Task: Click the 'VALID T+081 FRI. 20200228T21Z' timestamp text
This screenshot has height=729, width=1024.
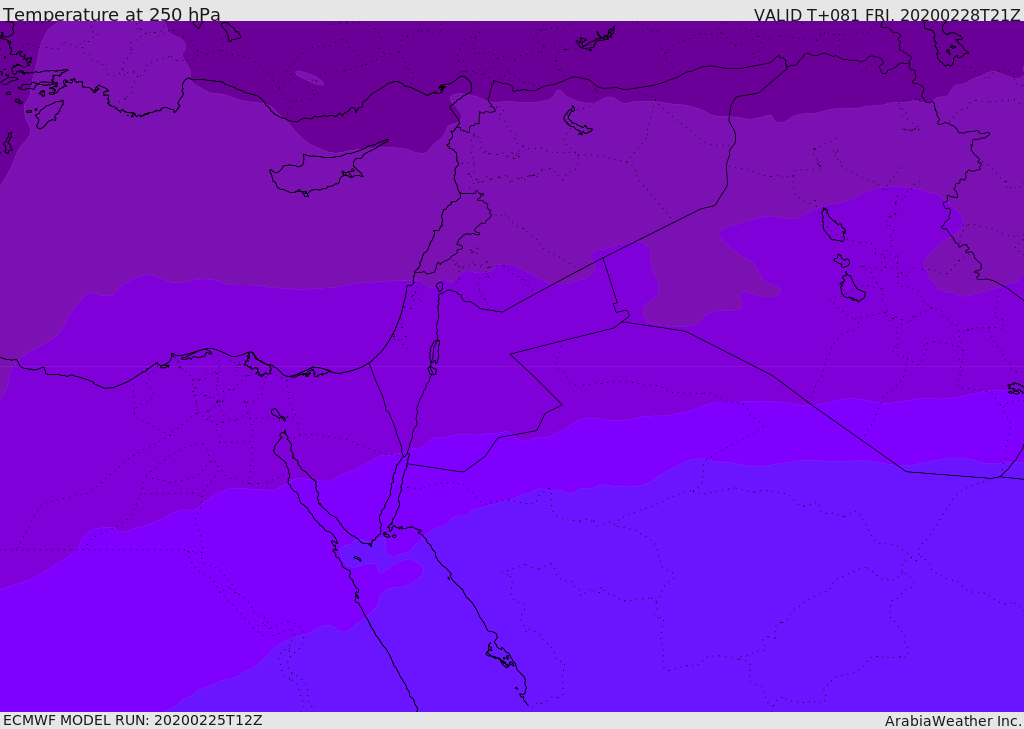Action: pos(887,15)
